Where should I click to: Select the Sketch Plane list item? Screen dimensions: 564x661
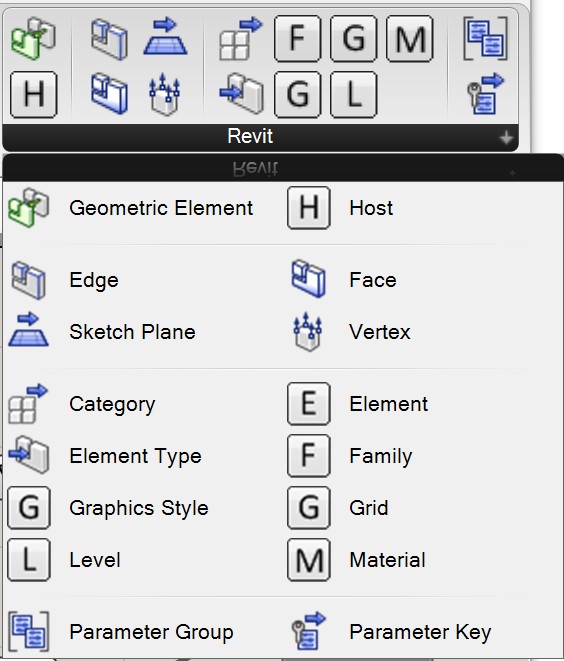point(102,332)
